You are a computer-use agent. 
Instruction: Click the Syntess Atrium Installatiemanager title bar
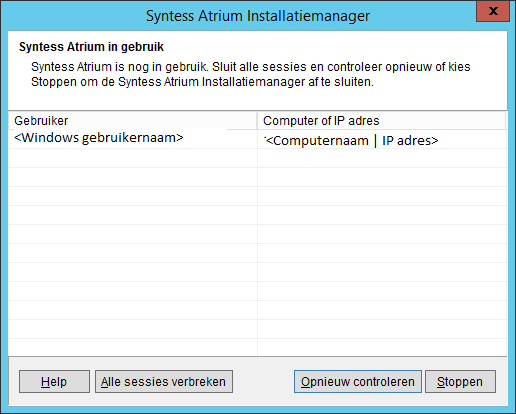pyautogui.click(x=258, y=16)
